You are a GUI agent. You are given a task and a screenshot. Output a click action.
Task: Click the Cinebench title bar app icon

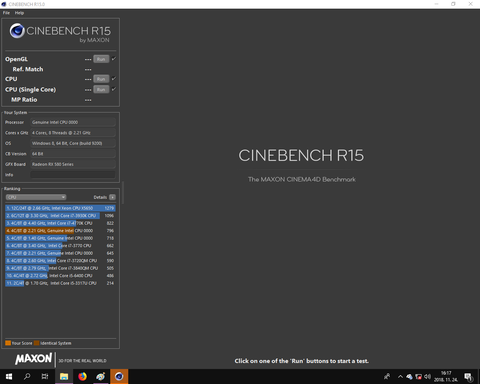coord(4,4)
